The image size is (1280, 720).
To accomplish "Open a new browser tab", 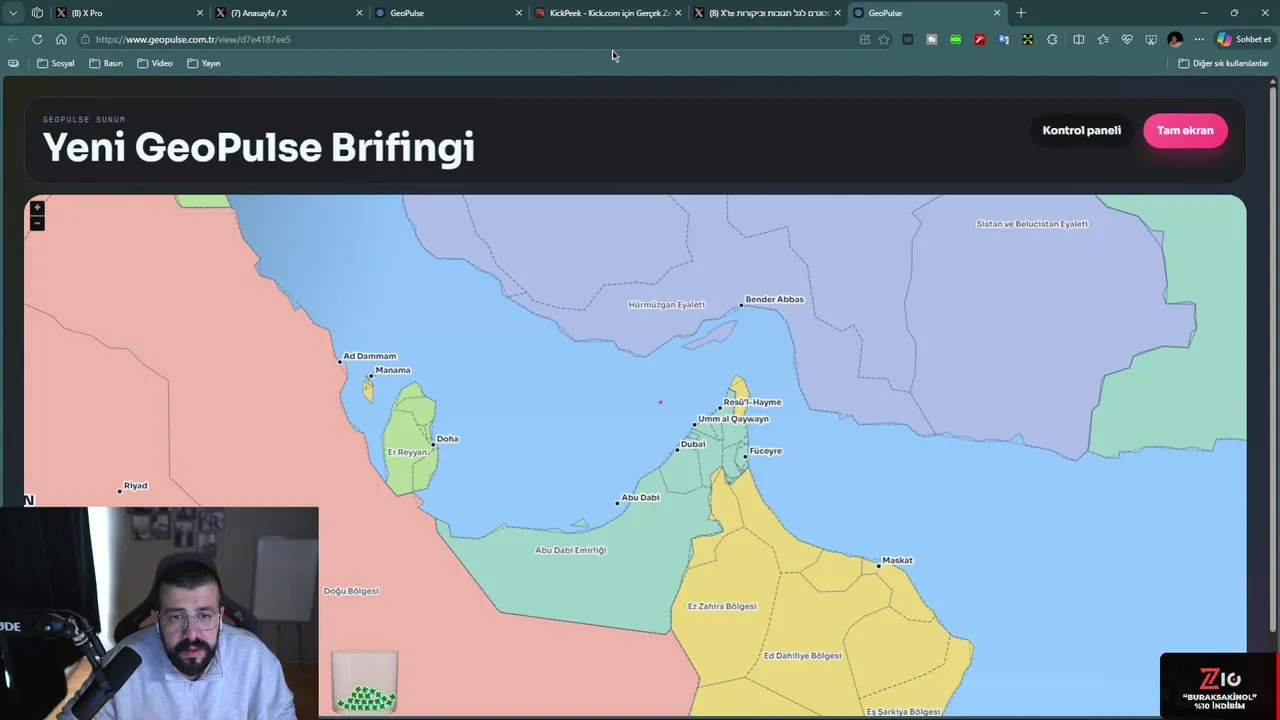I will (1021, 13).
